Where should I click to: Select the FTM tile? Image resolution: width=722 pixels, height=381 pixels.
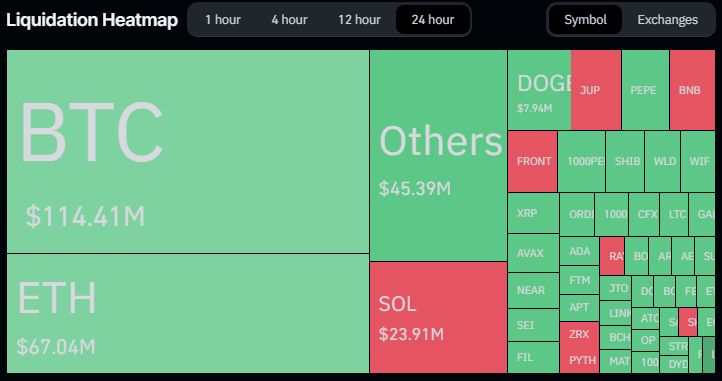[580, 280]
